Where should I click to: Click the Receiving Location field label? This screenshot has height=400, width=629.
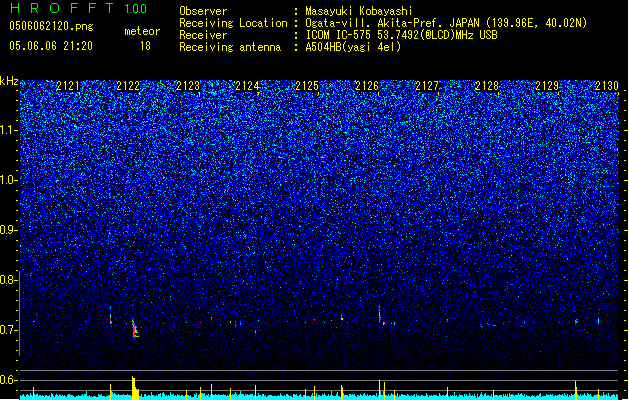pos(233,23)
